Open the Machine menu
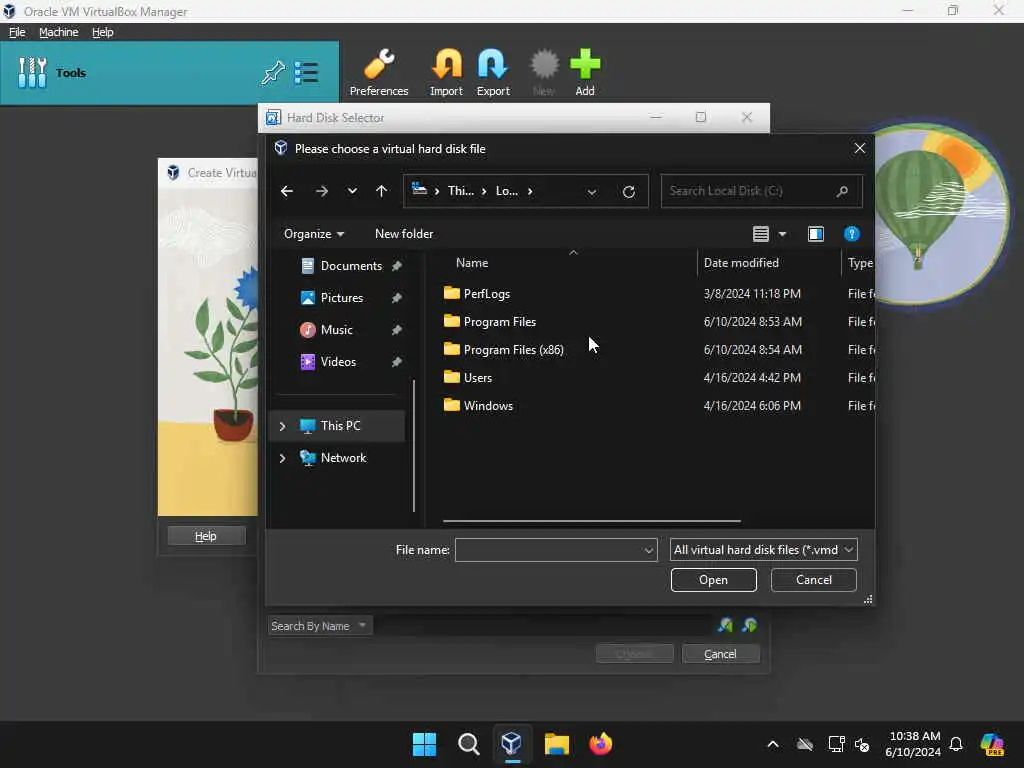The height and width of the screenshot is (768, 1024). [x=58, y=32]
